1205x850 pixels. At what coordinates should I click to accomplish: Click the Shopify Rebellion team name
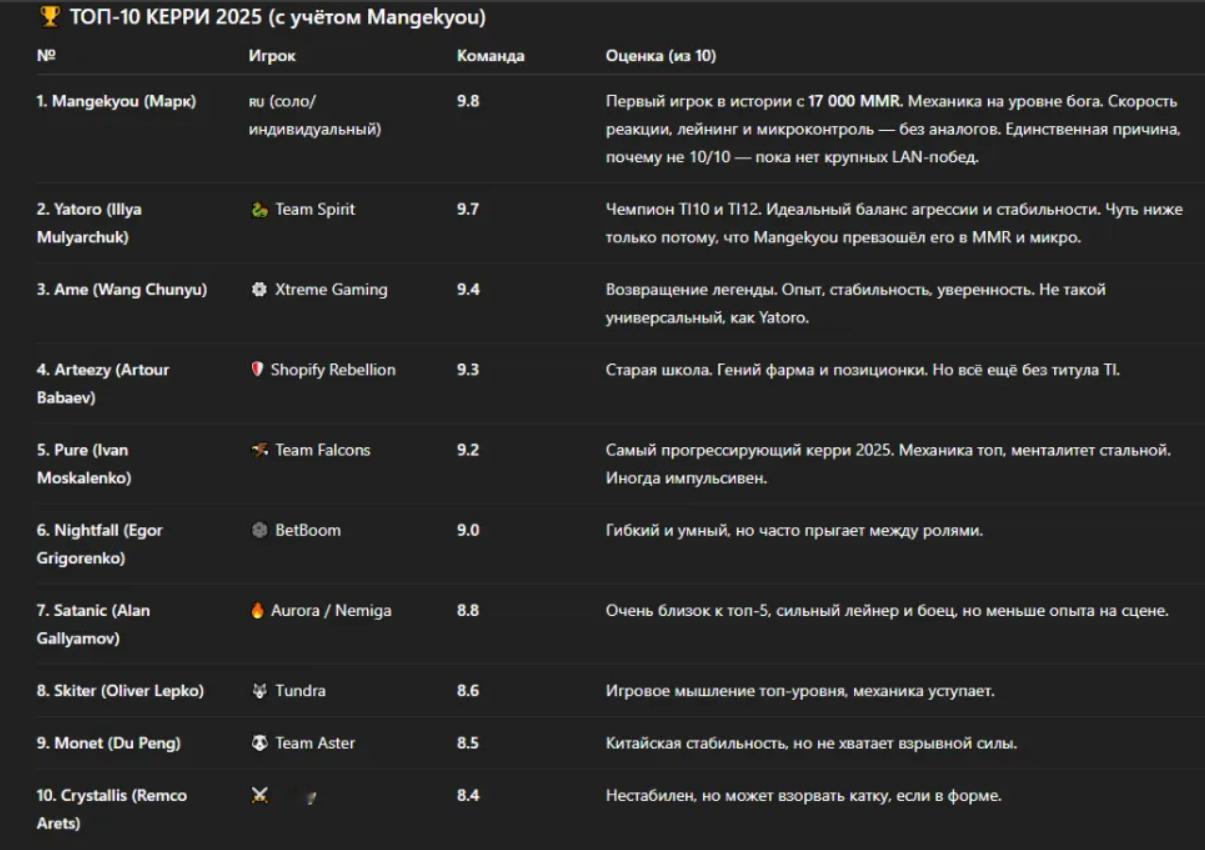click(333, 370)
